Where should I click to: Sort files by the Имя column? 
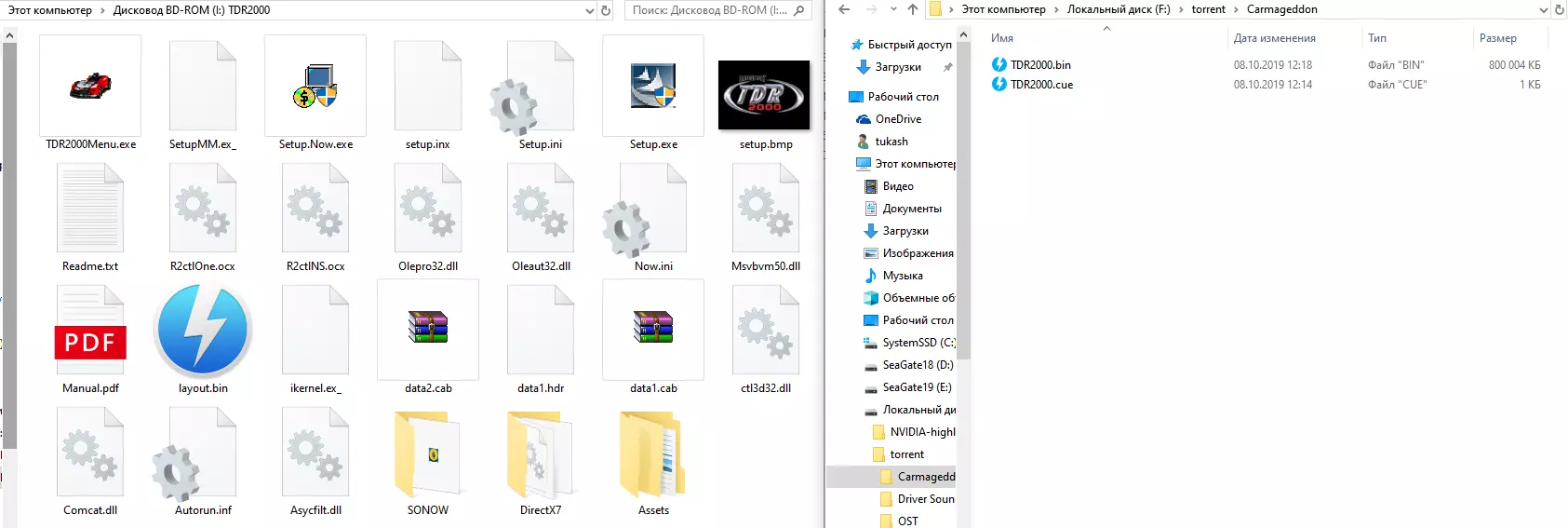[1002, 38]
